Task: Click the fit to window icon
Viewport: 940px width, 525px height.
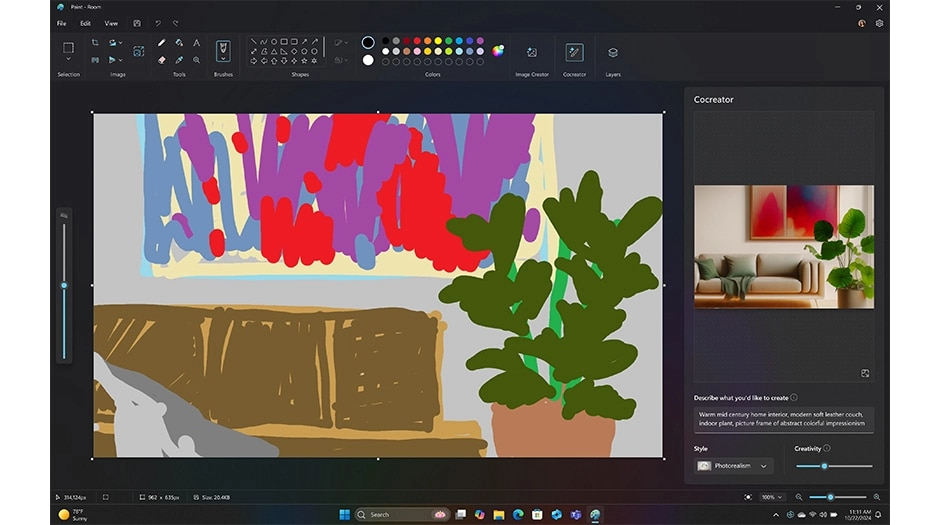Action: coord(748,497)
